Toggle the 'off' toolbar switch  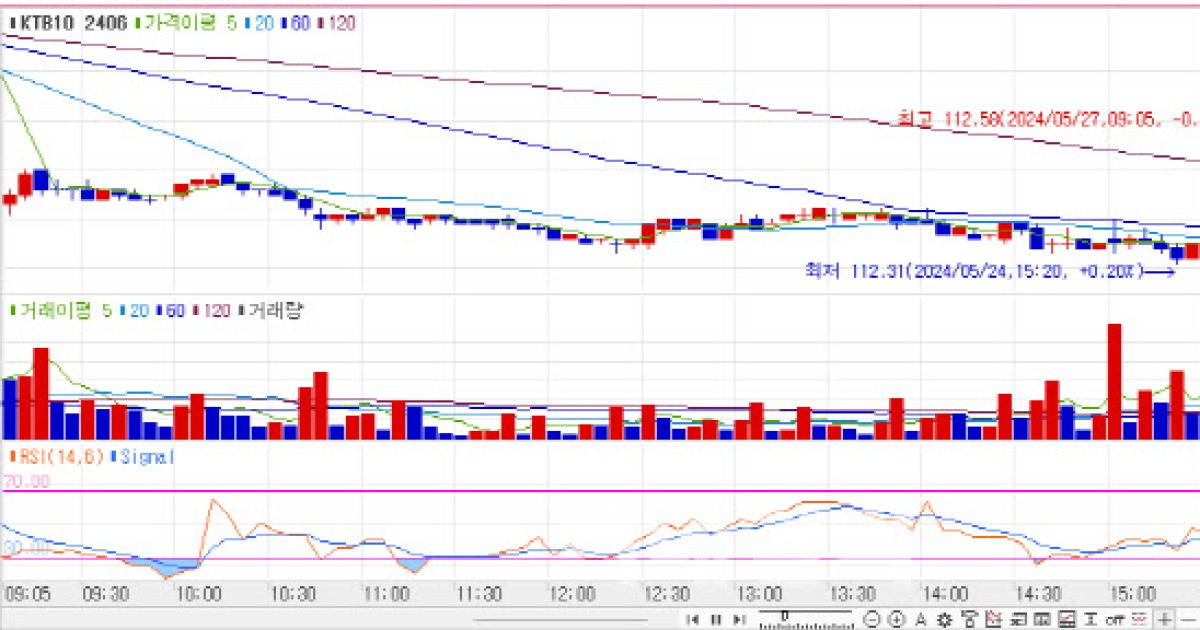coord(1114,620)
